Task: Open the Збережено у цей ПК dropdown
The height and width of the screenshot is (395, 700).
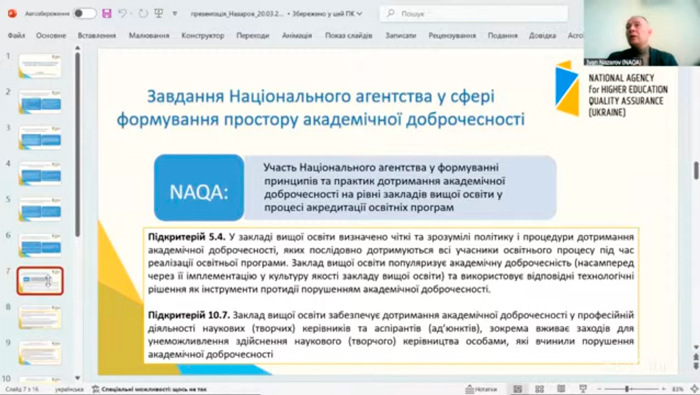Action: coord(327,14)
